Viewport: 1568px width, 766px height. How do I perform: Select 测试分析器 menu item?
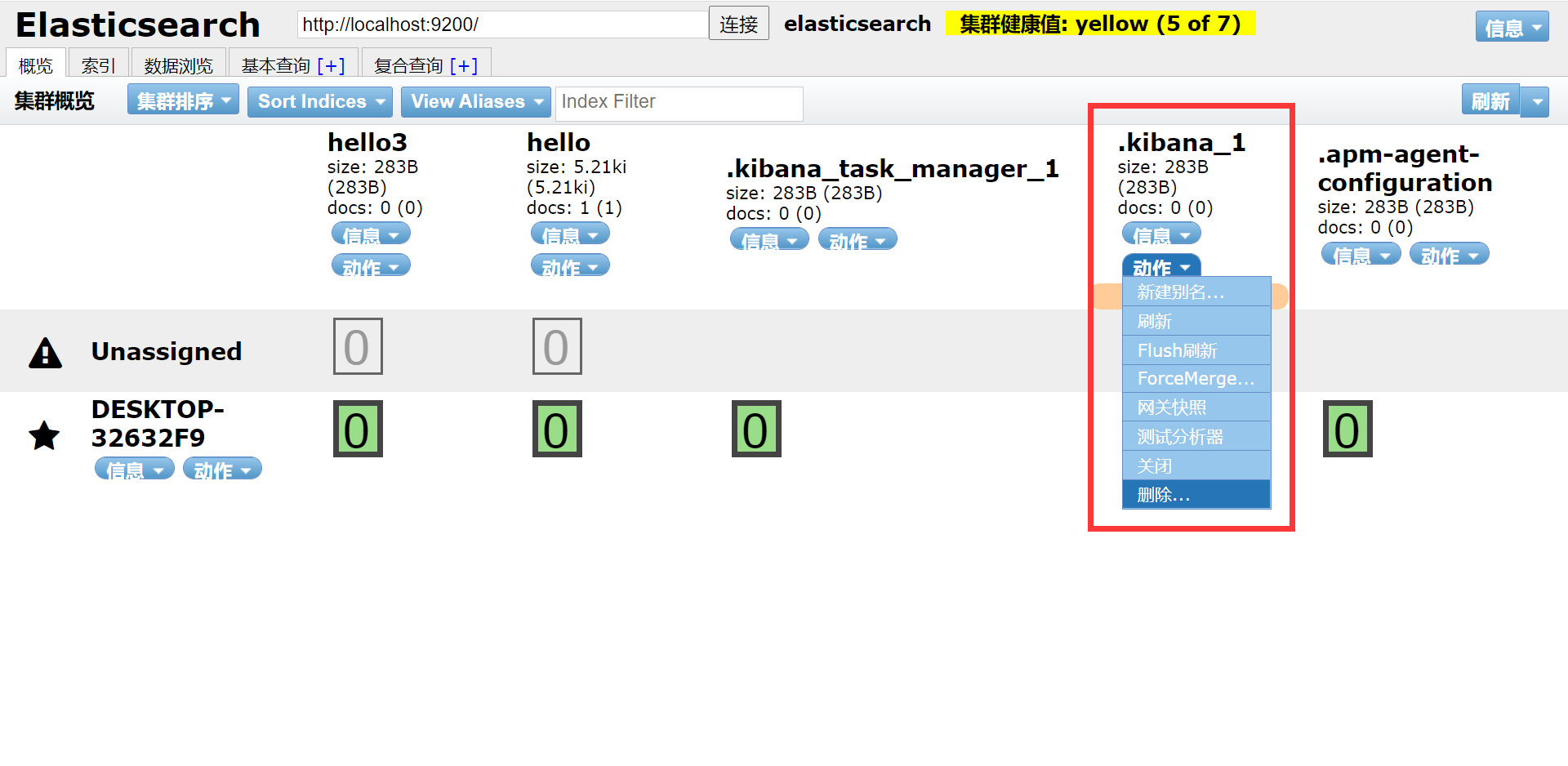1196,436
